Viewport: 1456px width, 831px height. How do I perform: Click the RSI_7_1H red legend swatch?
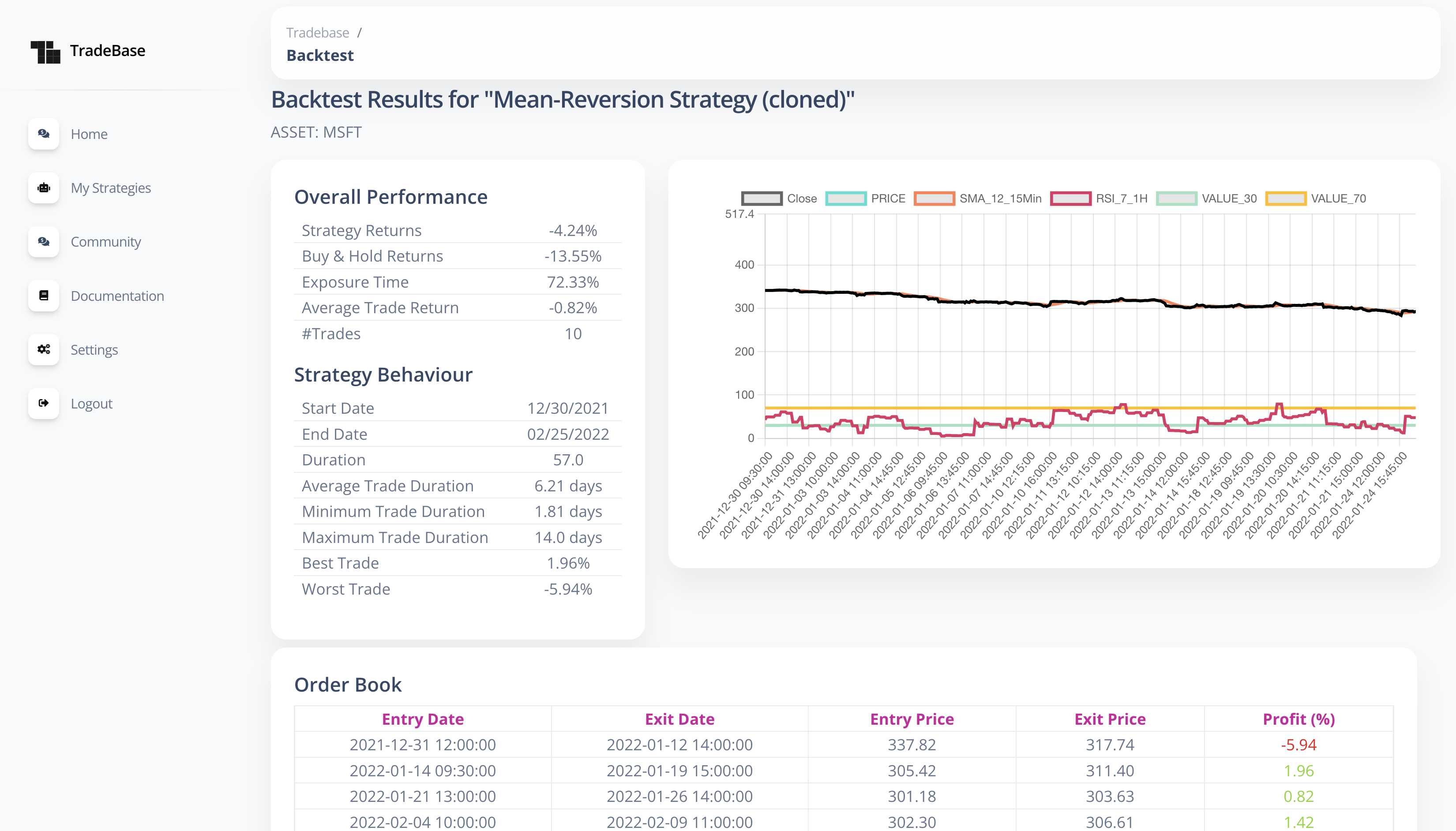(1070, 198)
